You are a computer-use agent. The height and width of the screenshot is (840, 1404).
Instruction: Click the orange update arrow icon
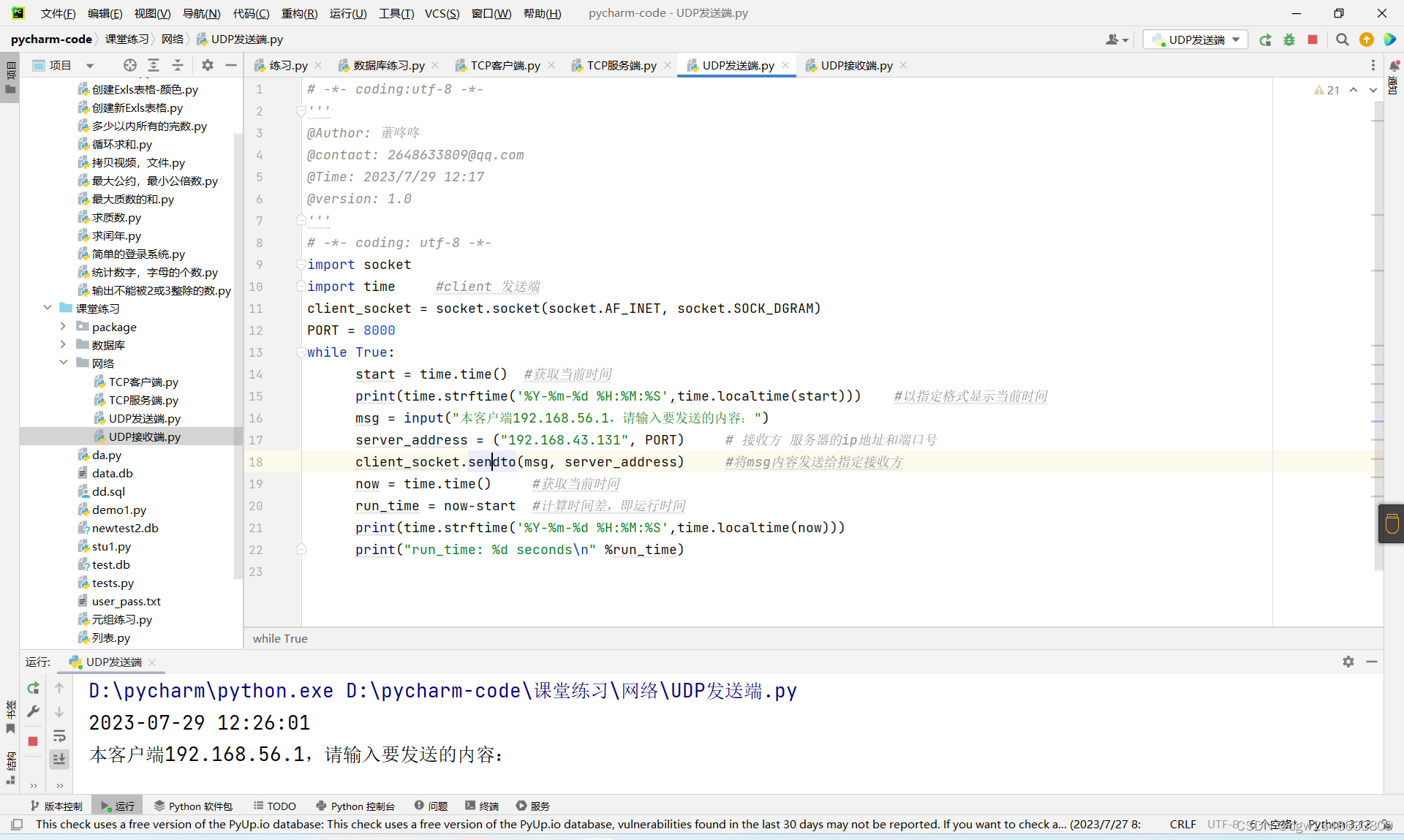(1367, 39)
